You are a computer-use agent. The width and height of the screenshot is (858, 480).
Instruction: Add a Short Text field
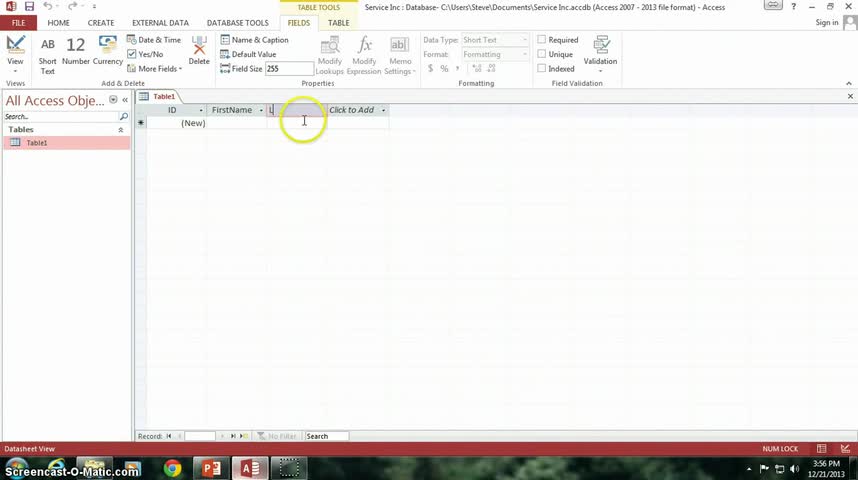[x=48, y=55]
